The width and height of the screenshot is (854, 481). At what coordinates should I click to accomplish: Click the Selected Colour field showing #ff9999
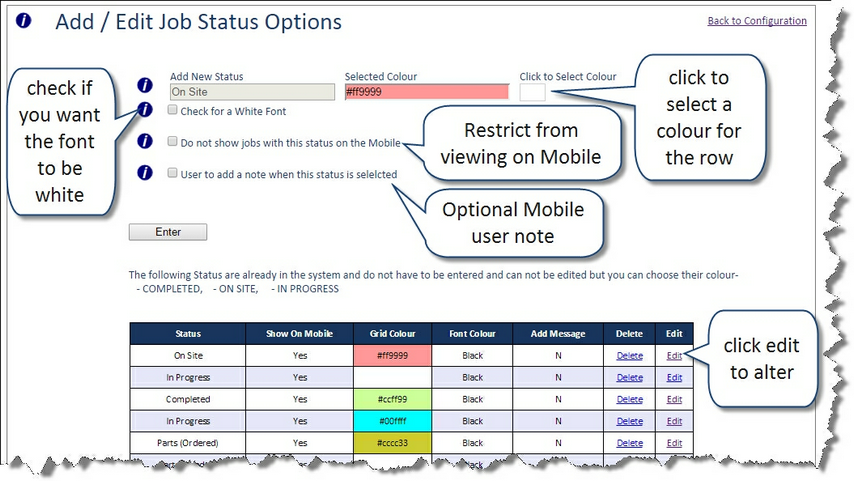pos(426,92)
